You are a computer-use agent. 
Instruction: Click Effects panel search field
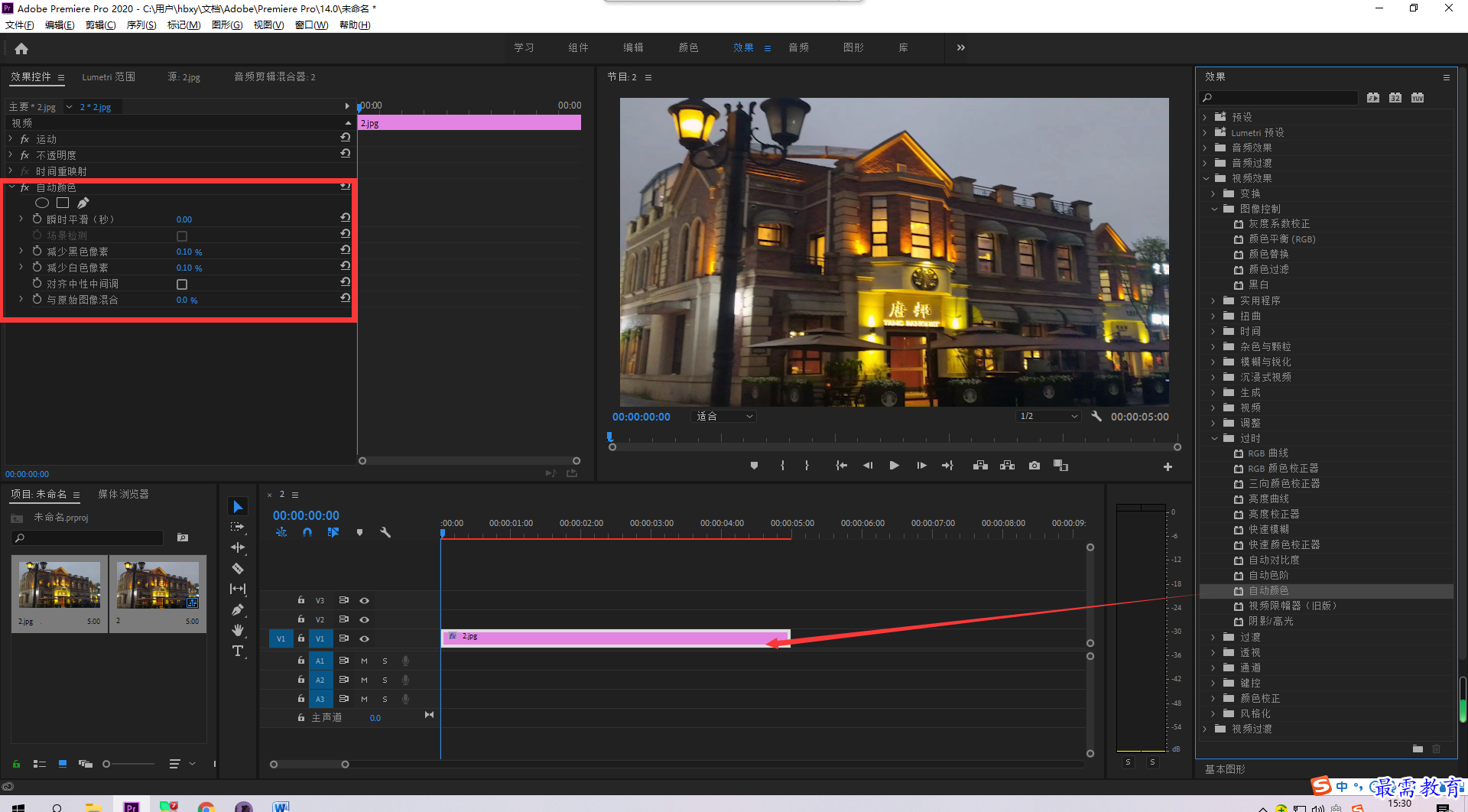tap(1279, 97)
